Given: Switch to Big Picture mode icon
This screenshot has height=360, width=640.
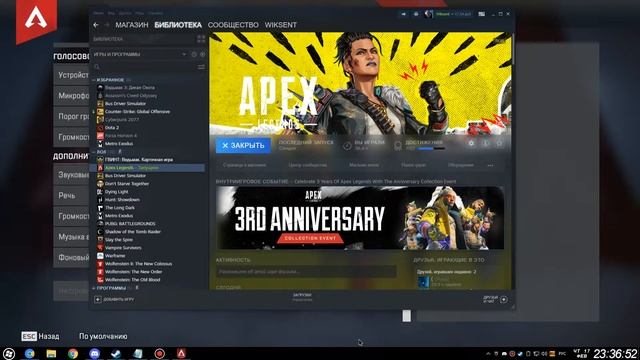Looking at the screenshot, I should [x=482, y=14].
